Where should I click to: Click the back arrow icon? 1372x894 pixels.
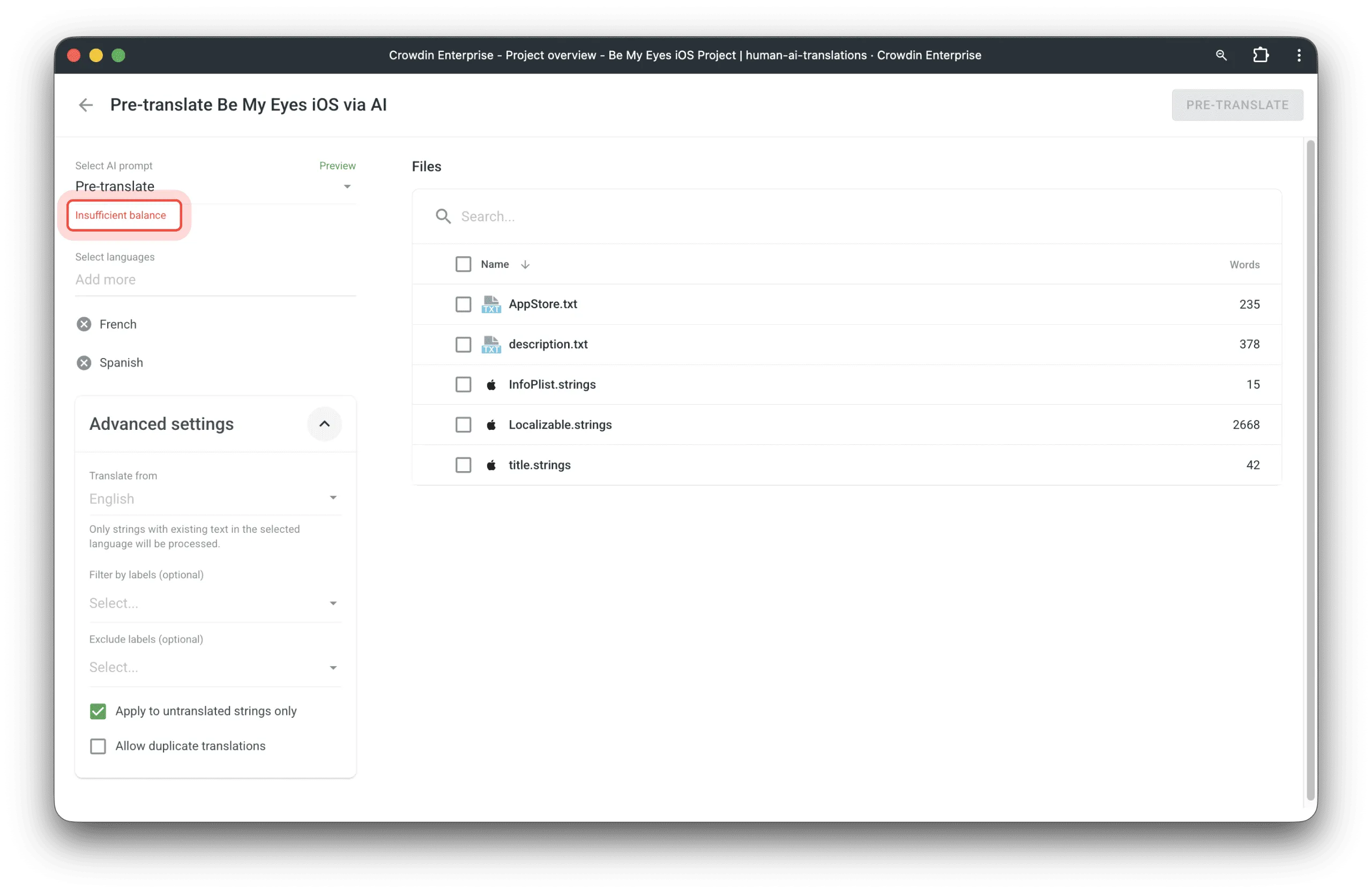(85, 105)
